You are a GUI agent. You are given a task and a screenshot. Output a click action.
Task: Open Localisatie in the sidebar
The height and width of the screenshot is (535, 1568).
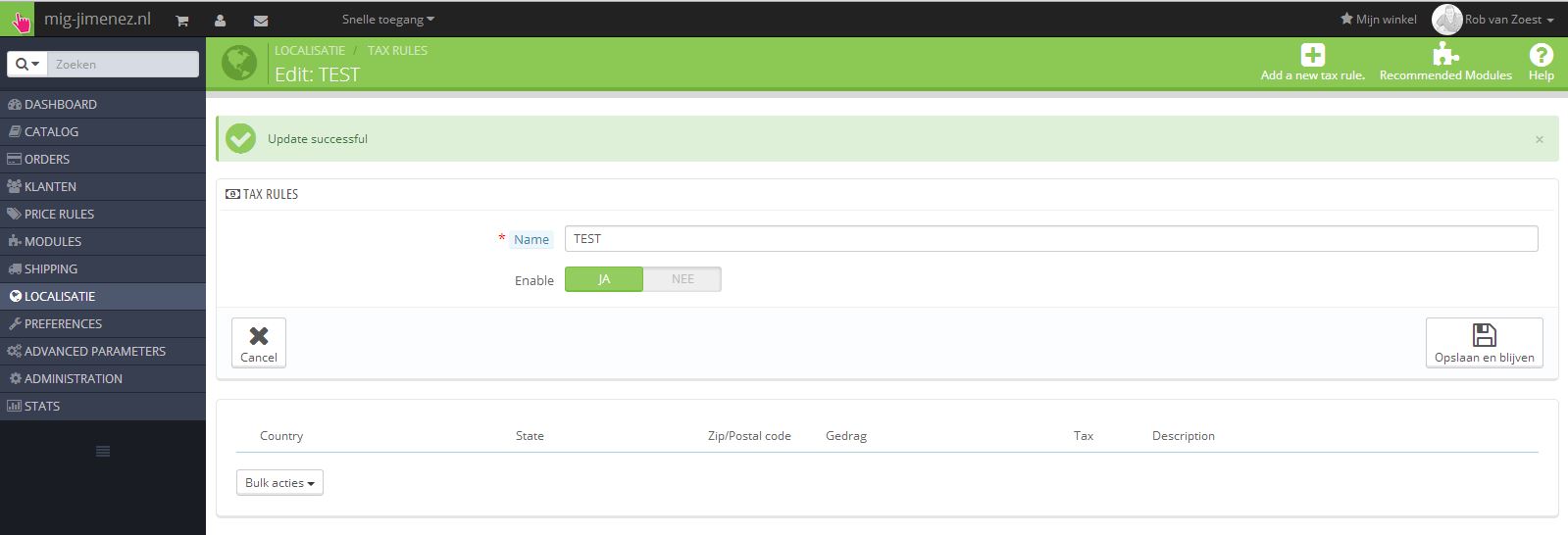click(103, 296)
